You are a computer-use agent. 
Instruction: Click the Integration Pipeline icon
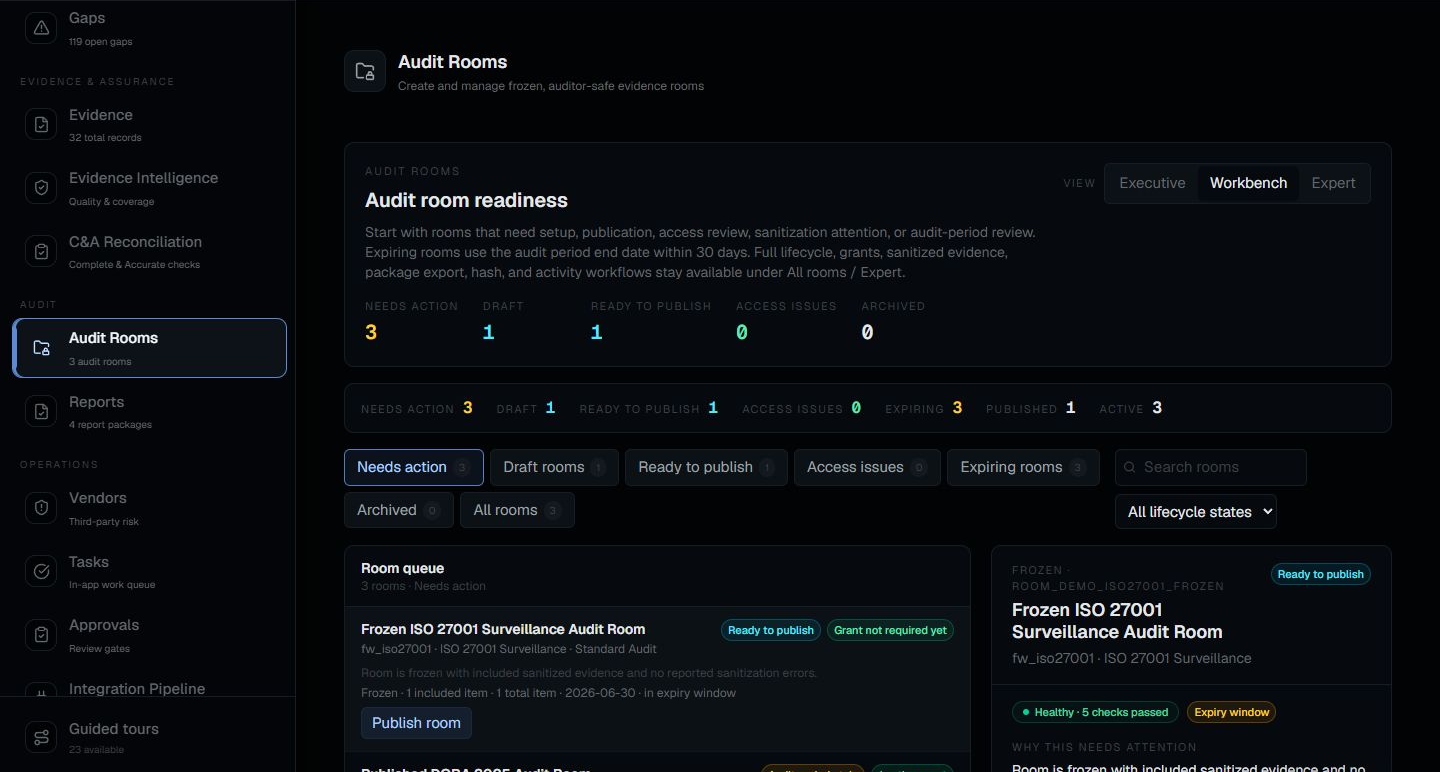click(x=41, y=690)
